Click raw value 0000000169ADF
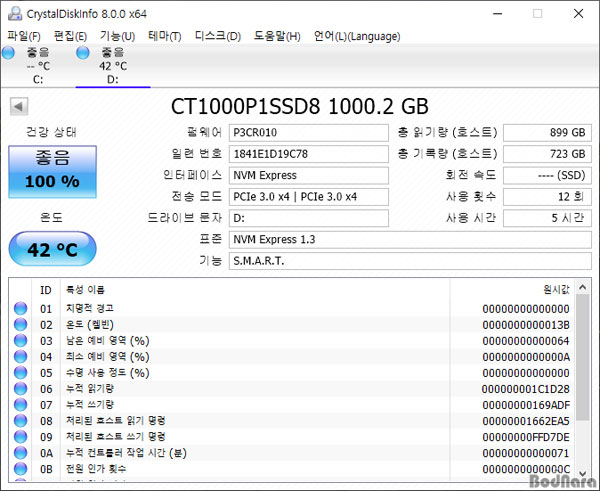 (526, 405)
